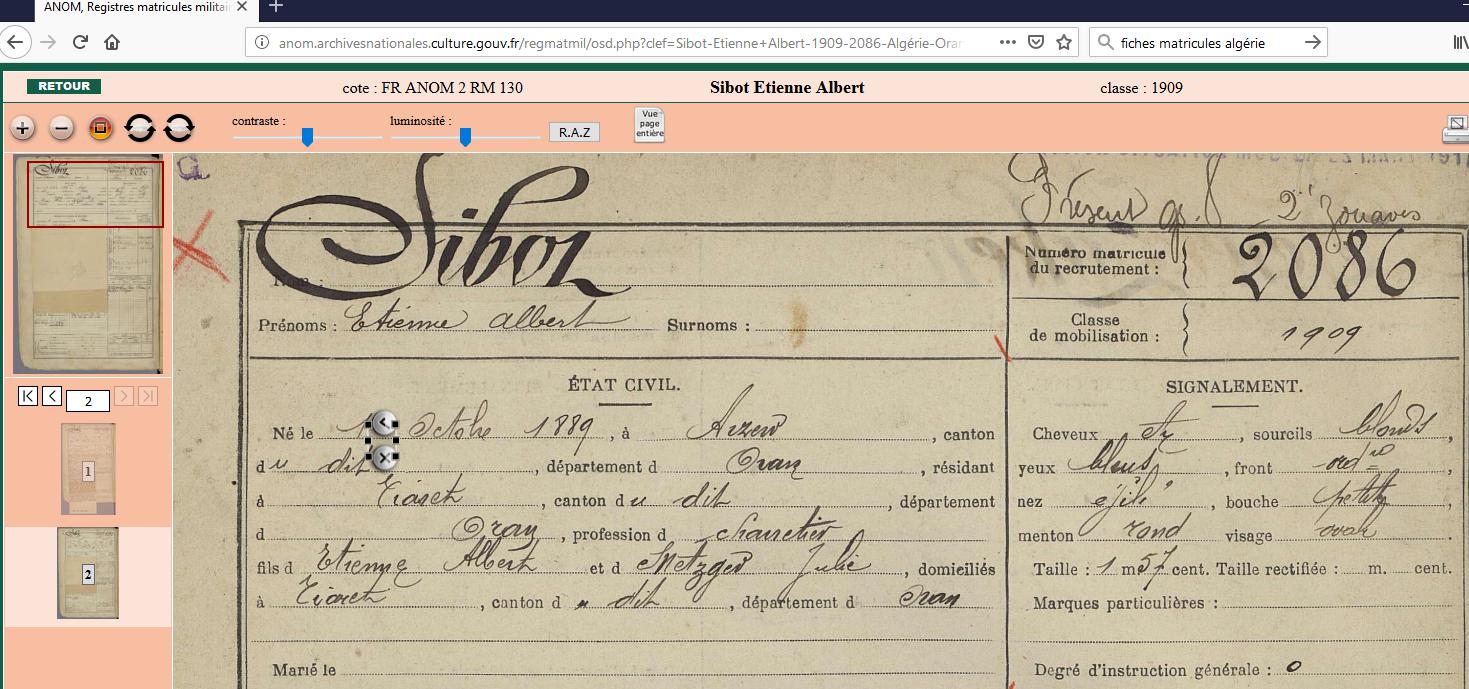Open the page 2 thumbnail
The height and width of the screenshot is (689, 1469).
point(88,573)
